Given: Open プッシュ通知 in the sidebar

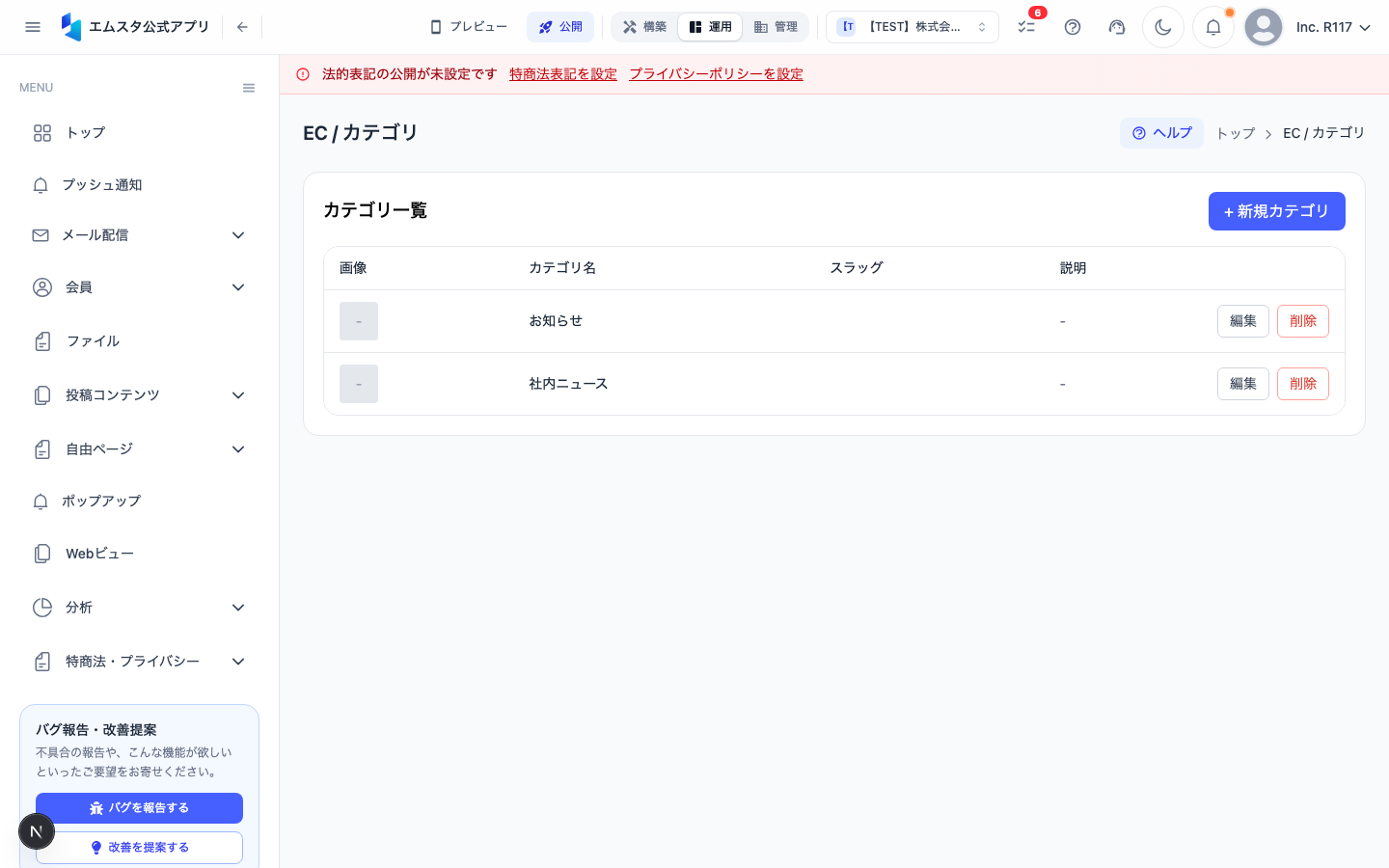Looking at the screenshot, I should pyautogui.click(x=139, y=185).
